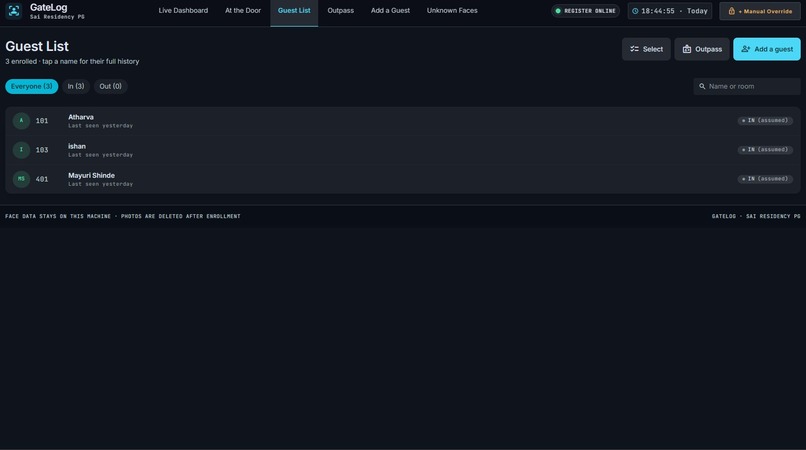
Task: Click the checklist icon in the Select button
Action: 634,49
